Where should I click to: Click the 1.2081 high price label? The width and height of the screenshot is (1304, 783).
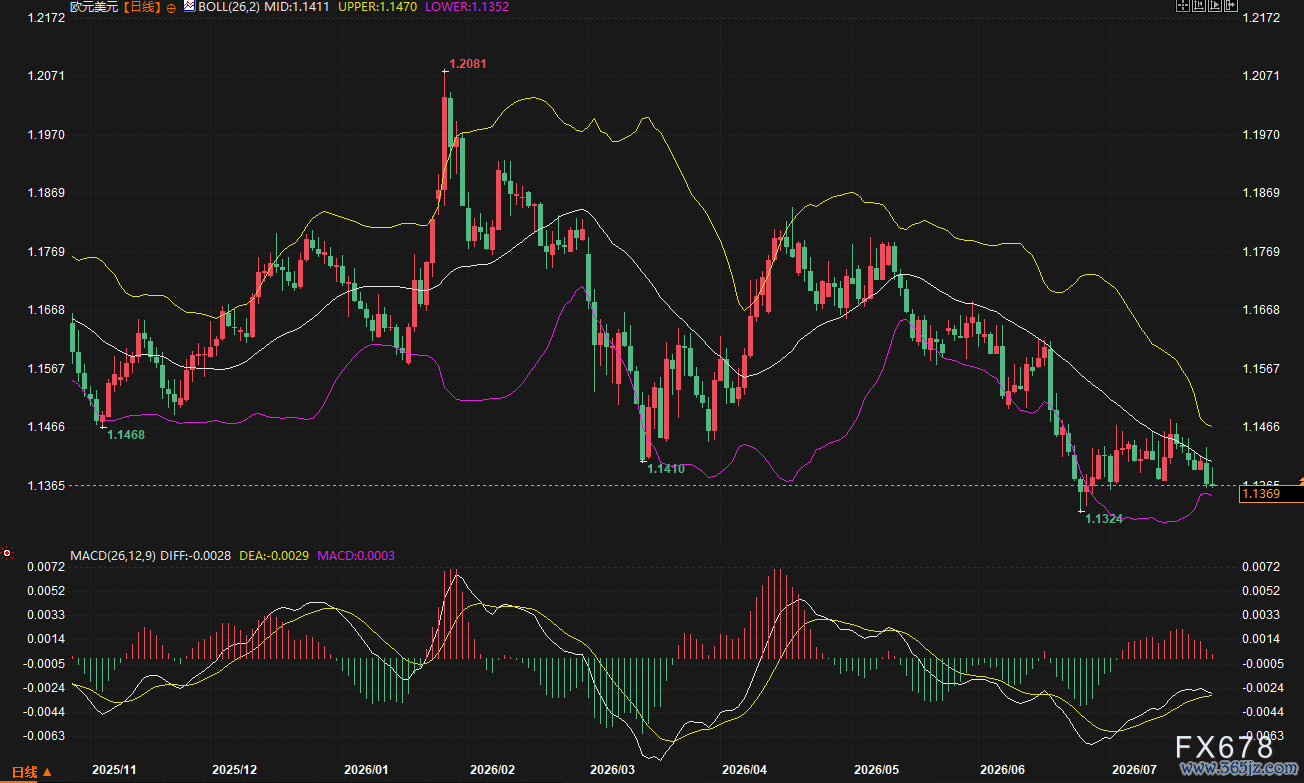tap(468, 64)
